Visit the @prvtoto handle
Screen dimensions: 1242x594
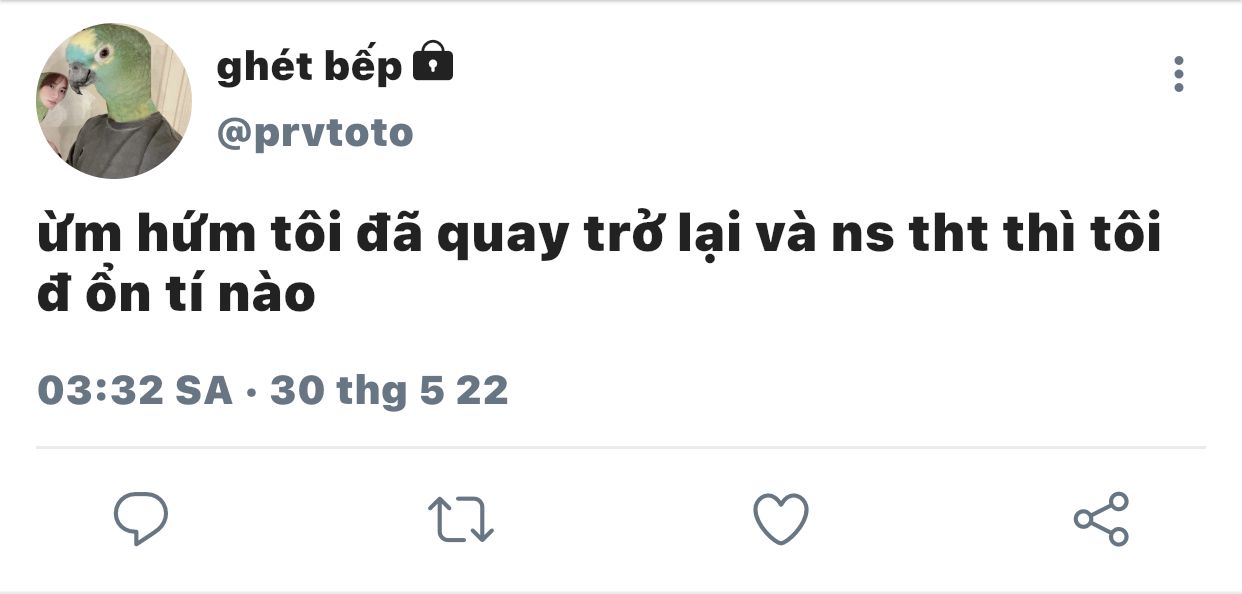[x=315, y=133]
